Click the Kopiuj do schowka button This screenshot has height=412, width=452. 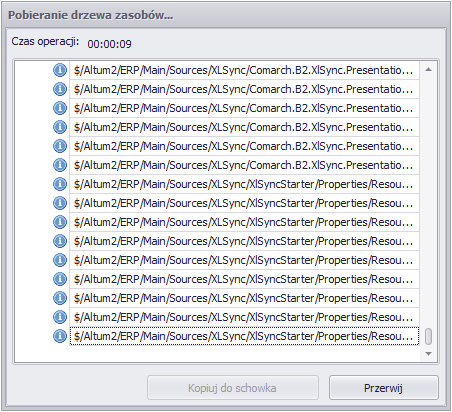(x=233, y=388)
